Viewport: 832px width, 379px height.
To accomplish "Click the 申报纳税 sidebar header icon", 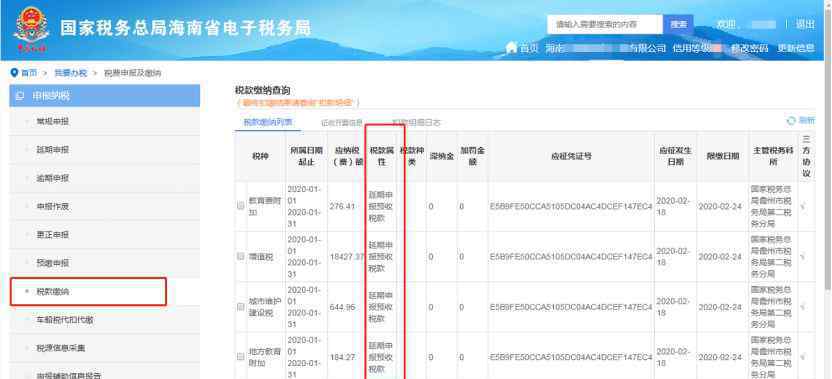I will [20, 96].
